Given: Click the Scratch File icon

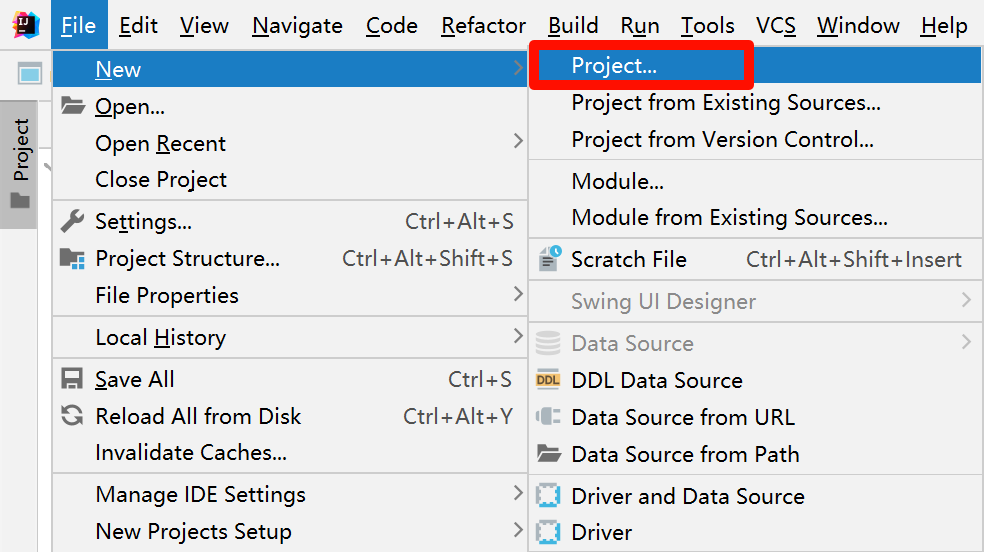Looking at the screenshot, I should click(549, 259).
